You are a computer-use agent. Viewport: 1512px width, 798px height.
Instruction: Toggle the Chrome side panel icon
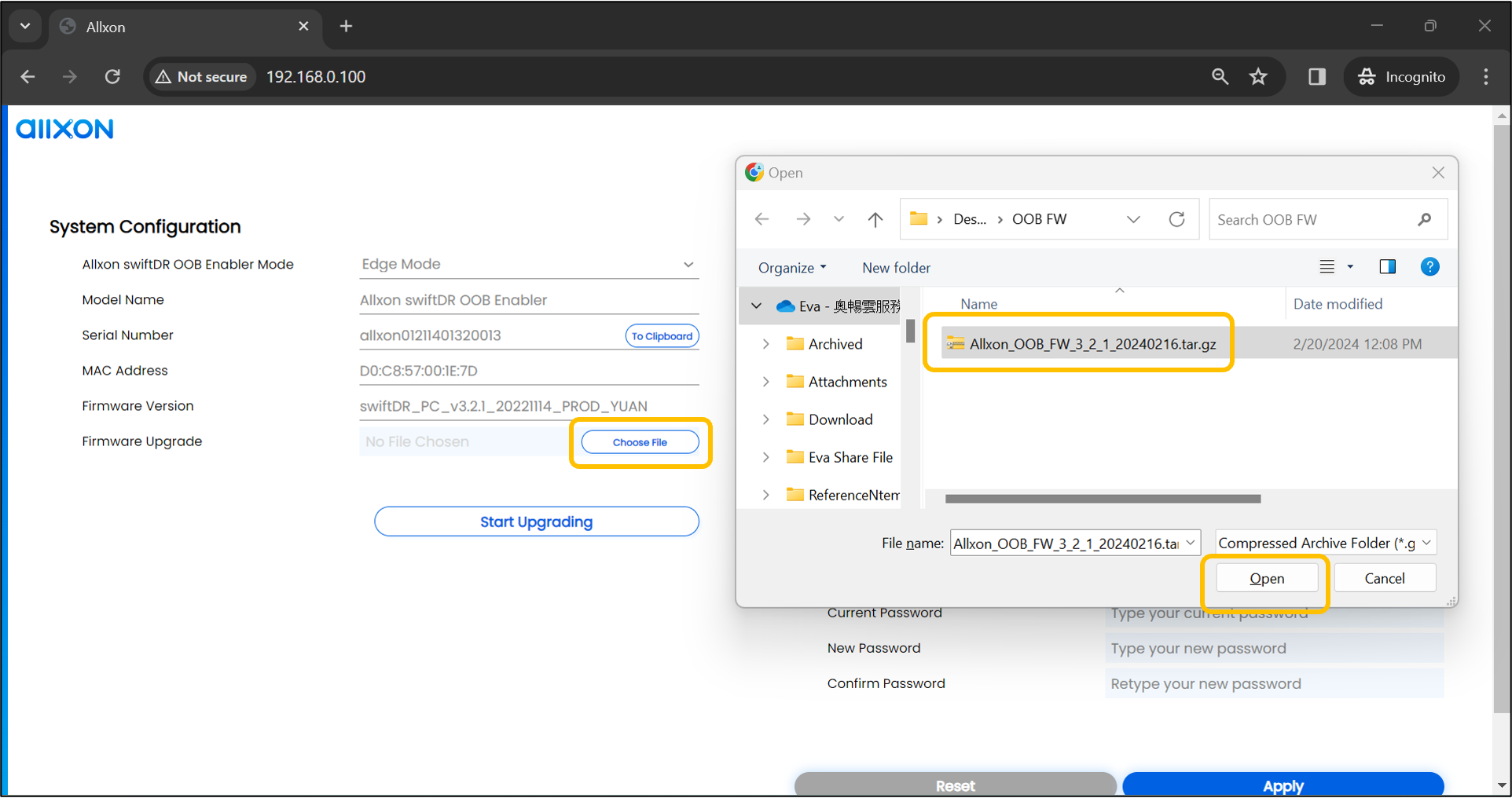[x=1317, y=76]
